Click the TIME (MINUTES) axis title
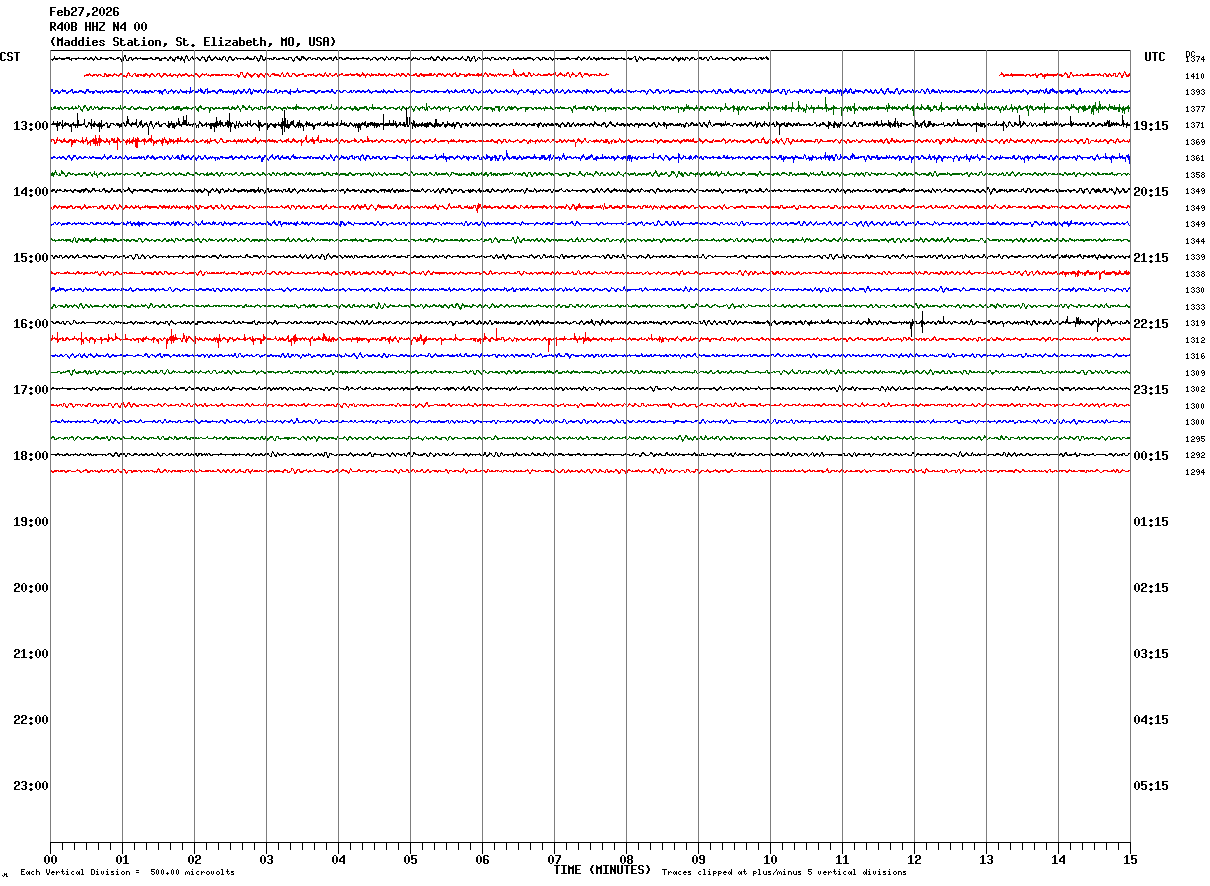The width and height of the screenshot is (1210, 886). [x=602, y=870]
